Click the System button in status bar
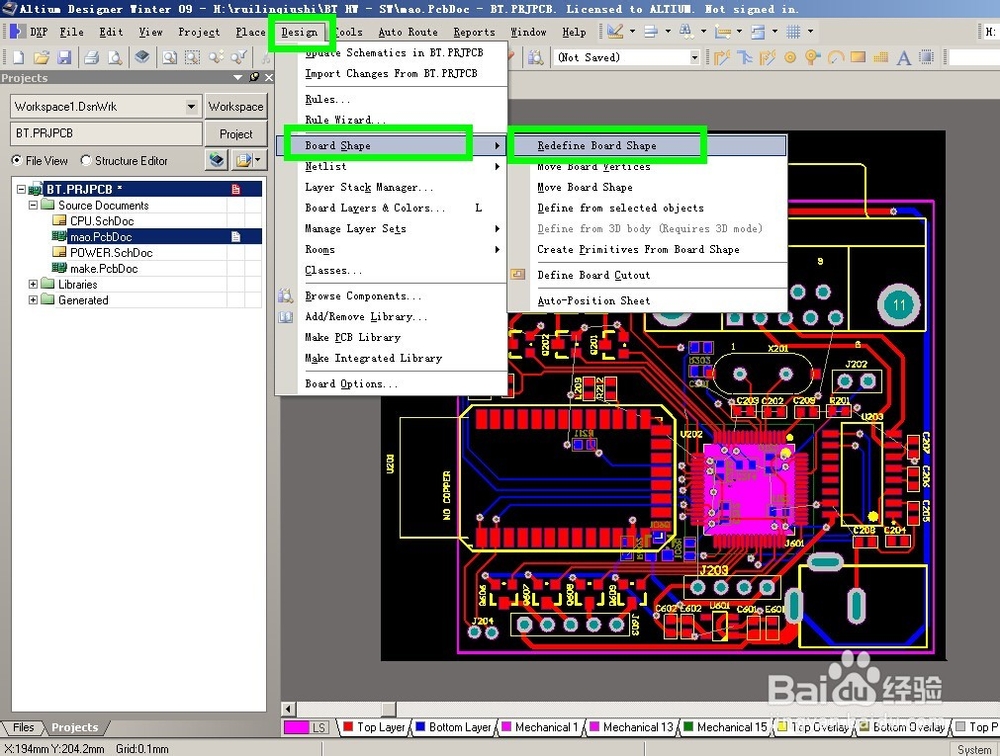1000x756 pixels. click(974, 750)
